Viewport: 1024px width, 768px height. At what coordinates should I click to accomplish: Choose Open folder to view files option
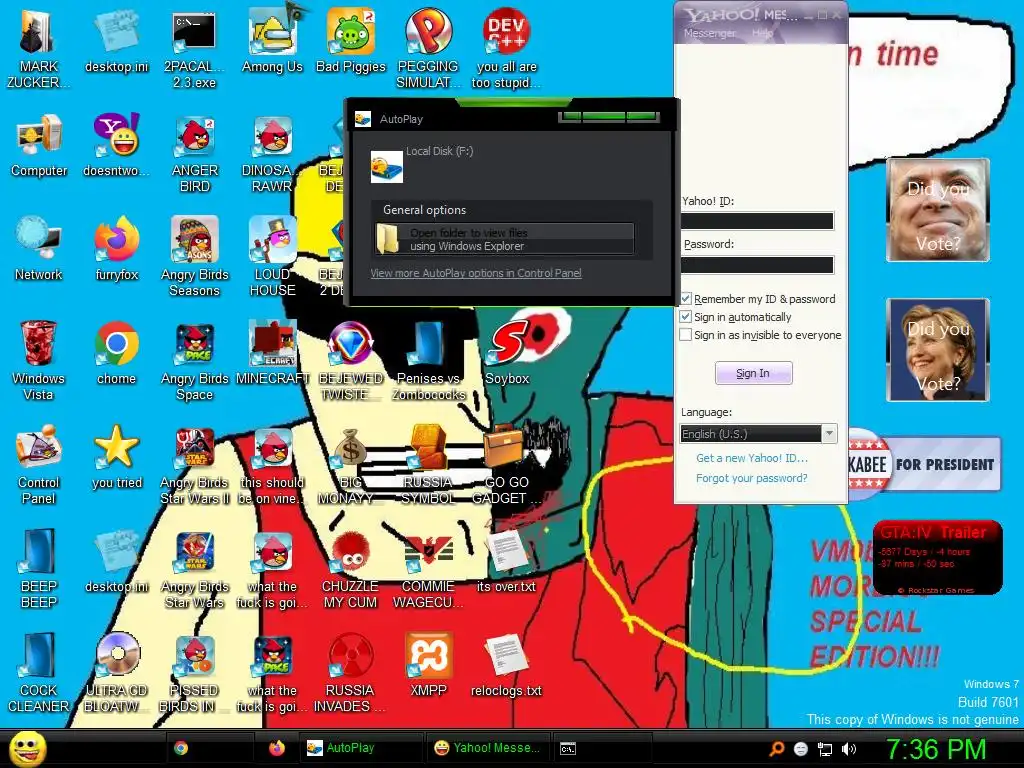(504, 239)
